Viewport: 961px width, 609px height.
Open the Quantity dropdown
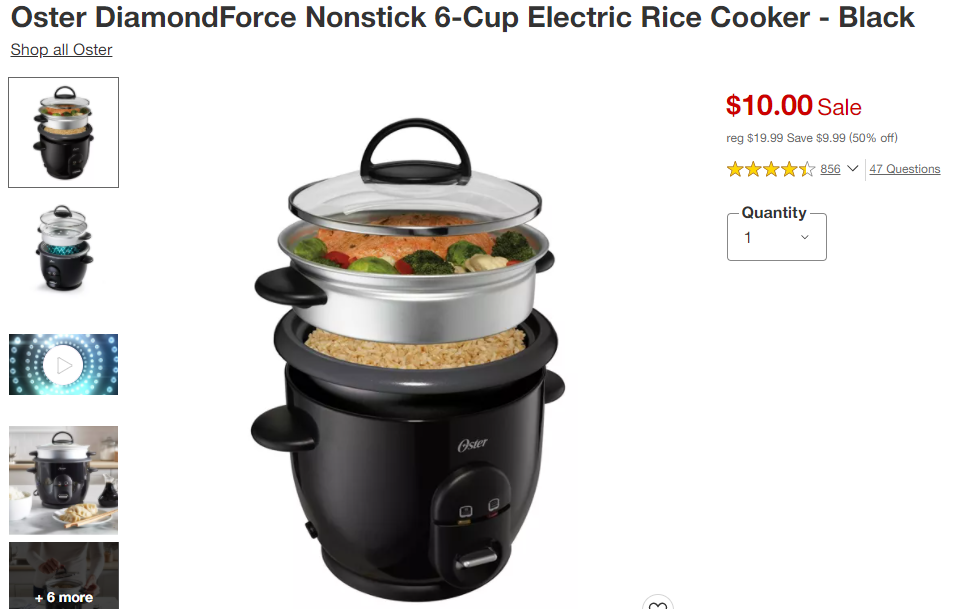coord(777,237)
